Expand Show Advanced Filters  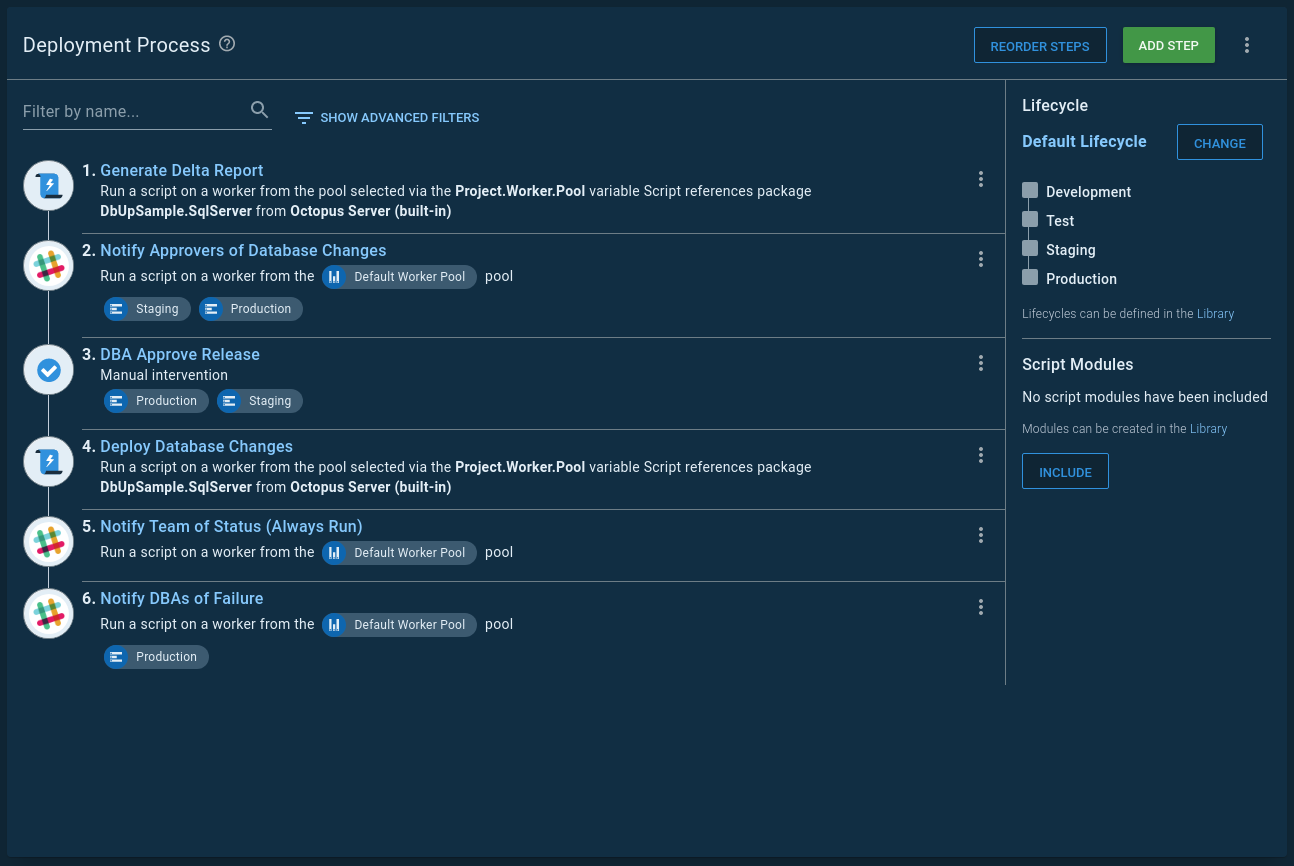399,117
